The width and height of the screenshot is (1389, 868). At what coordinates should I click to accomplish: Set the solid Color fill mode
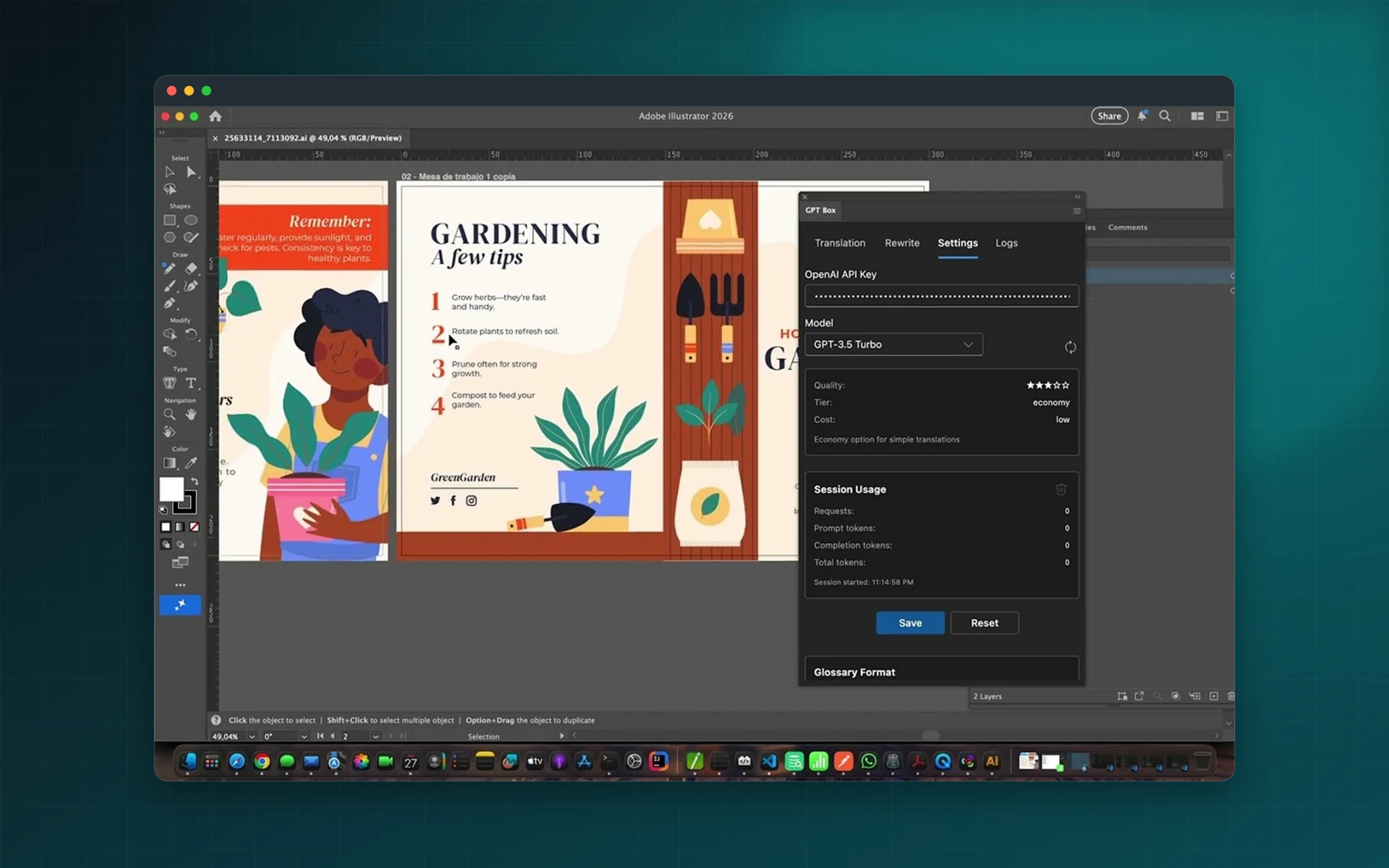166,527
